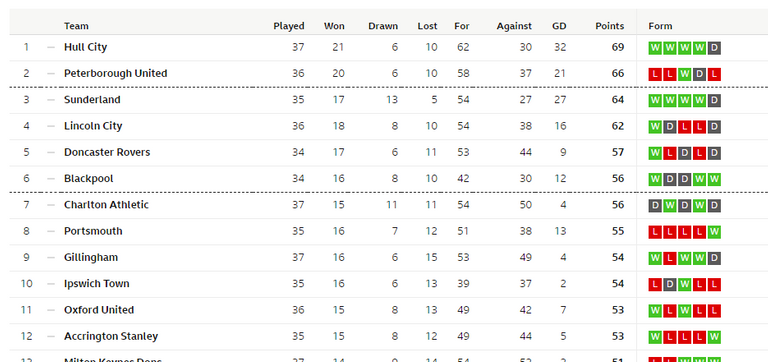Click Sunderland's first green W form badge
This screenshot has width=768, height=362.
[x=655, y=101]
